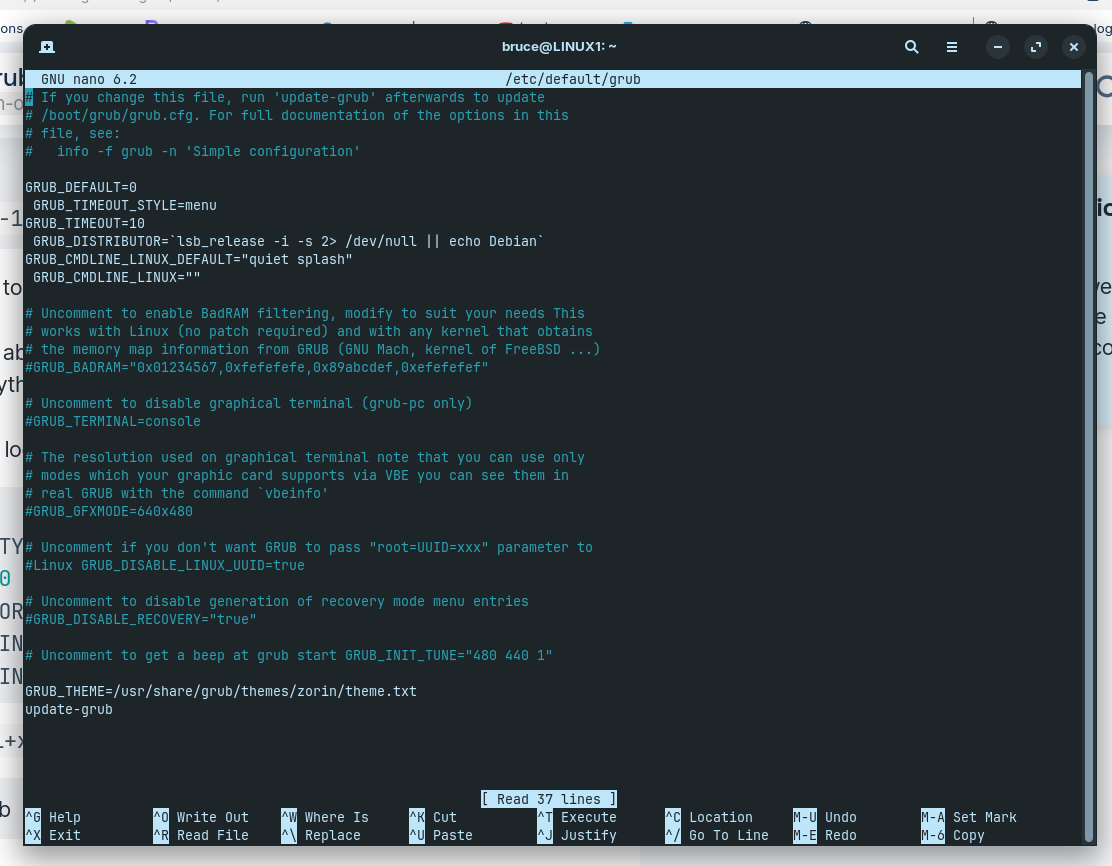
Task: Click the ^O Write Out shortcut label
Action: pyautogui.click(x=201, y=817)
